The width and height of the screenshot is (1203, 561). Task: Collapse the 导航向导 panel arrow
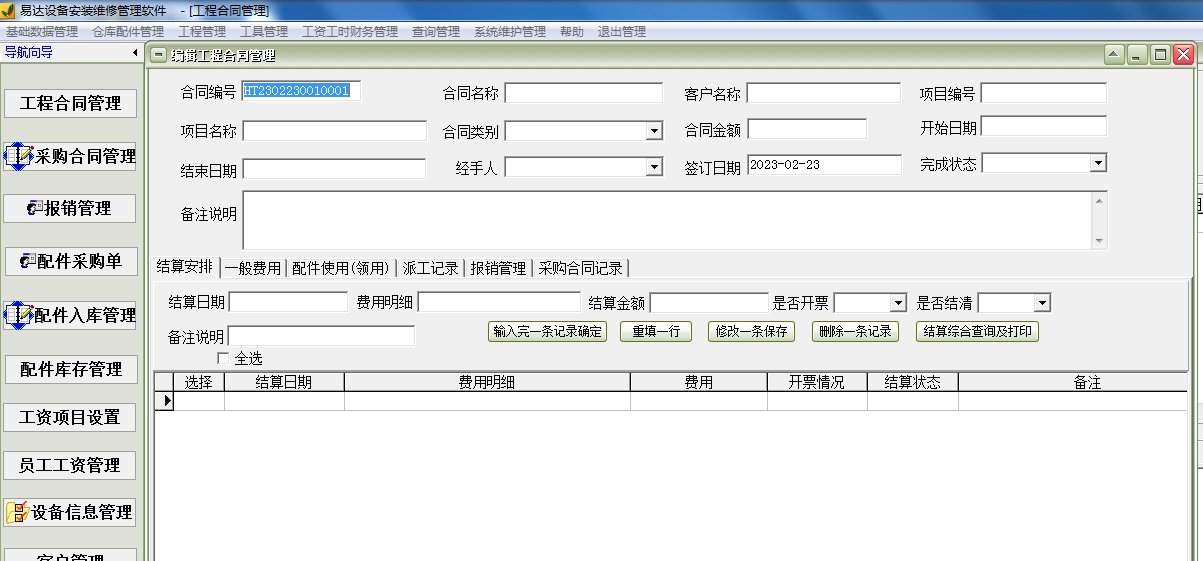point(135,52)
